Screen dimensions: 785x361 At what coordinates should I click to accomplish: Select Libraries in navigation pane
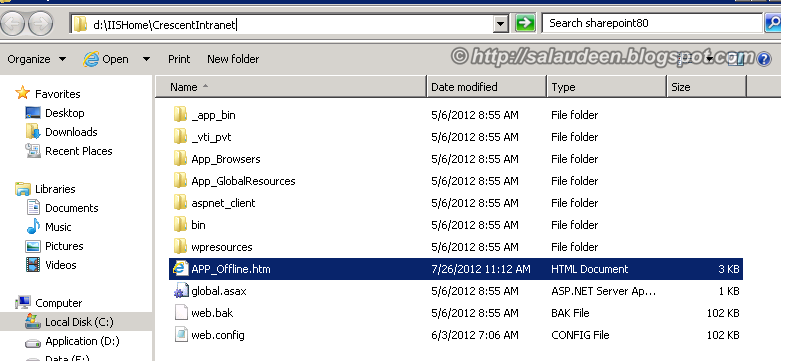click(x=55, y=189)
